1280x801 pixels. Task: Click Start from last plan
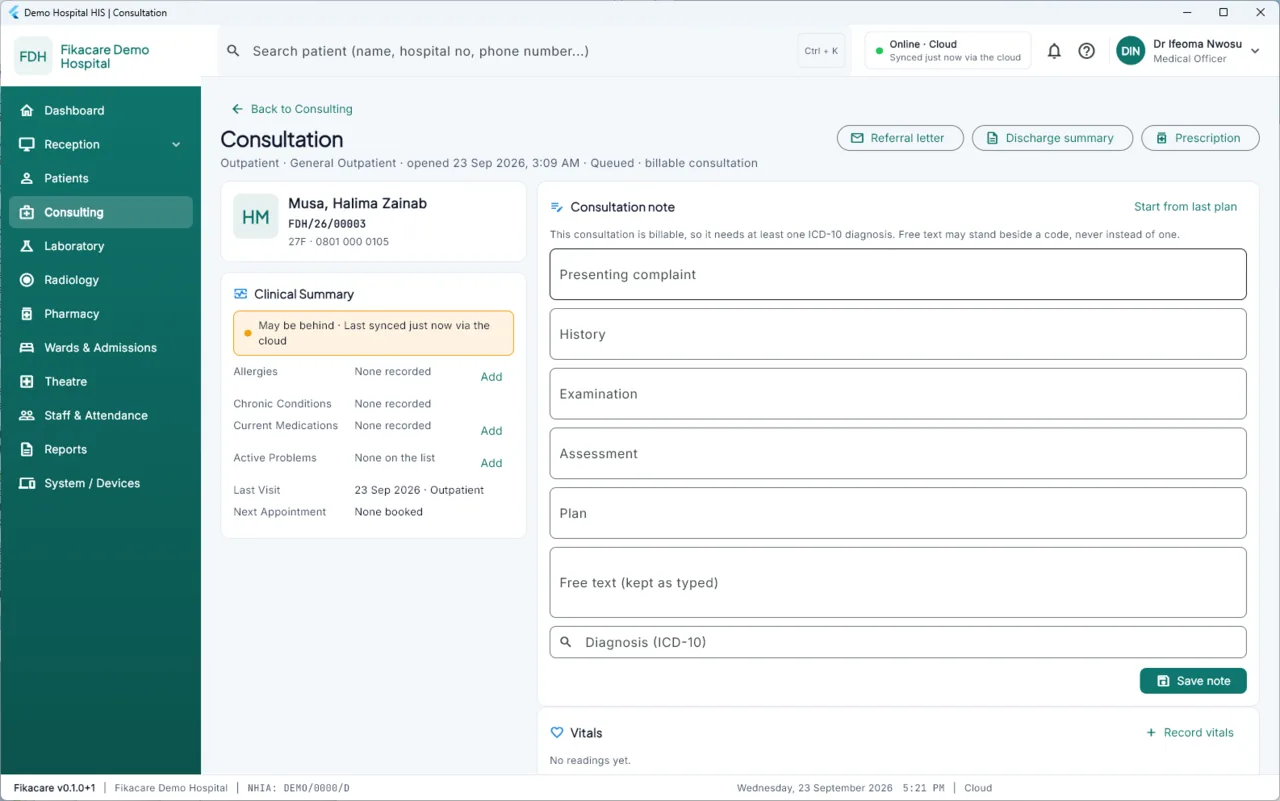[1185, 207]
